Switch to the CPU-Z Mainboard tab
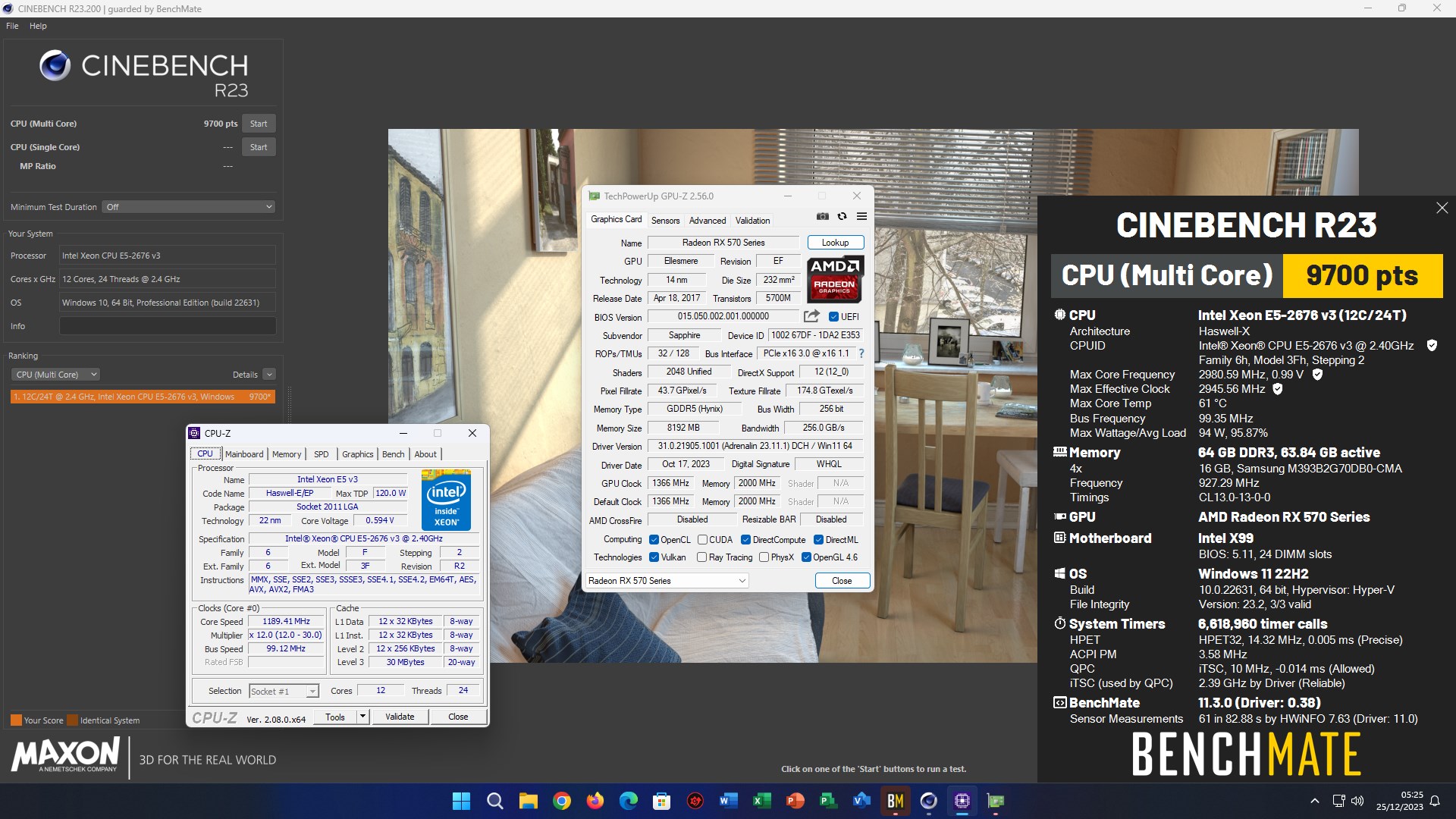The height and width of the screenshot is (819, 1456). click(x=244, y=454)
